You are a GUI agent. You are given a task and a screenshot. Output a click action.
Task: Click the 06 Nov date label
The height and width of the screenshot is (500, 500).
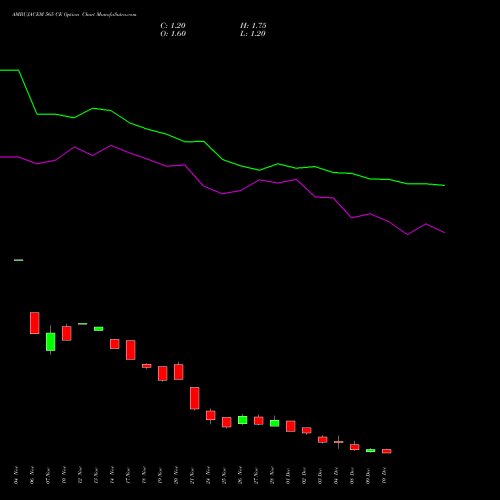(32, 475)
